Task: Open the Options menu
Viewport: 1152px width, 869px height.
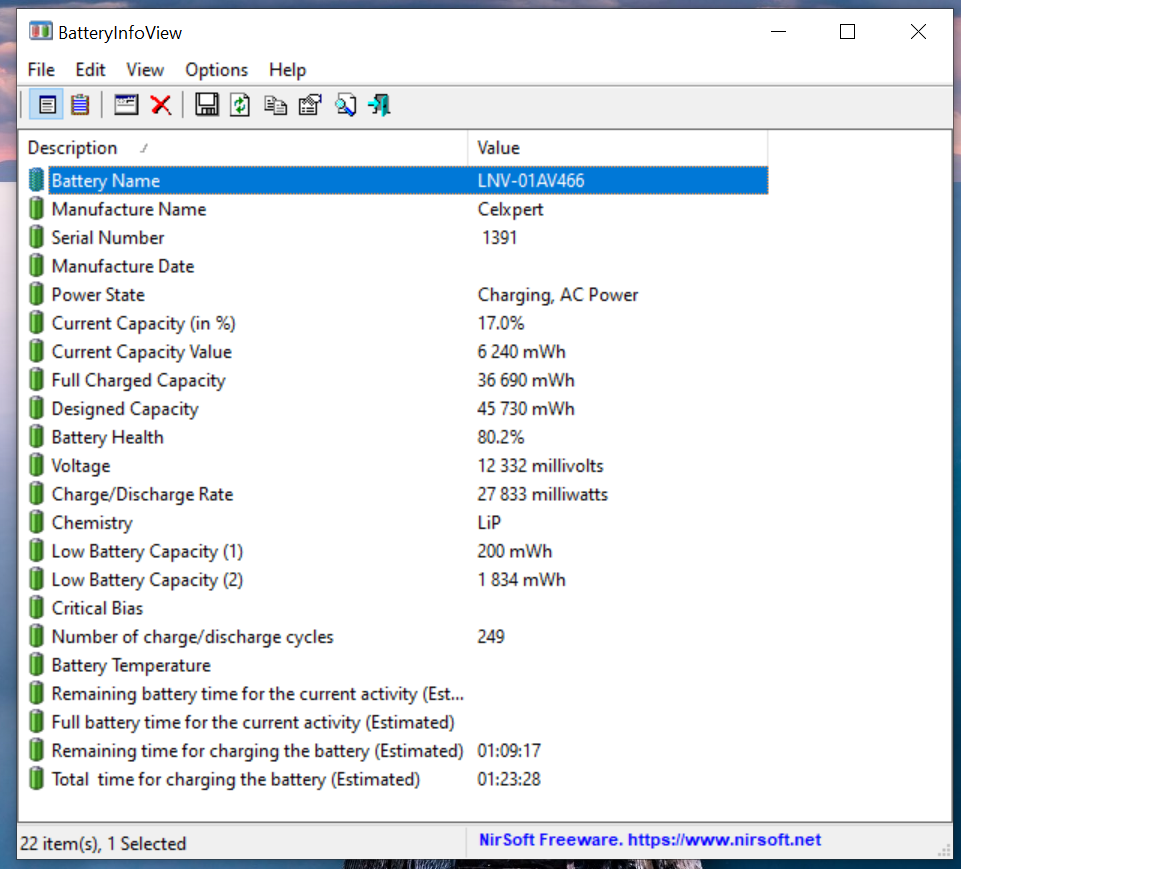Action: (x=216, y=70)
